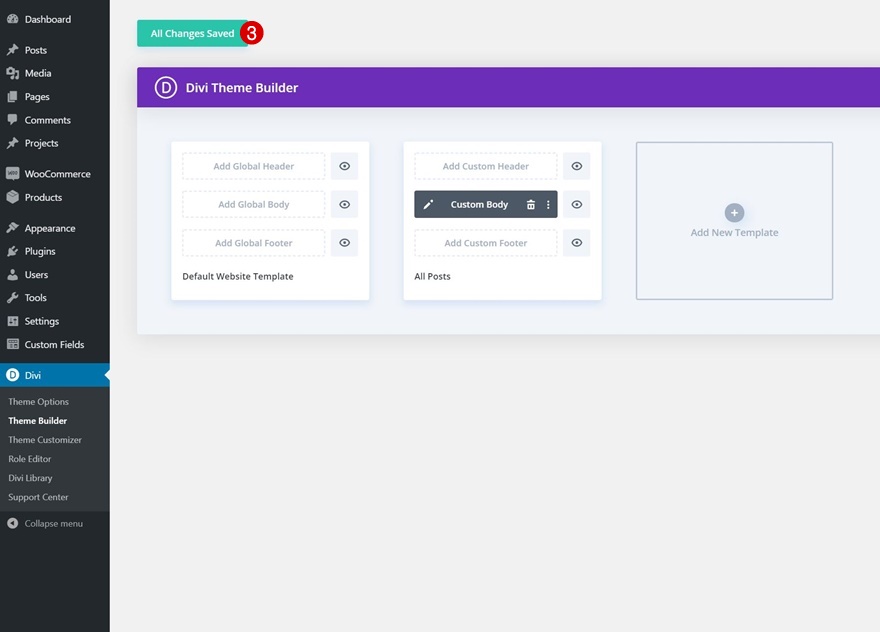Click the Settings sliders icon
The width and height of the screenshot is (880, 632).
pyautogui.click(x=12, y=321)
